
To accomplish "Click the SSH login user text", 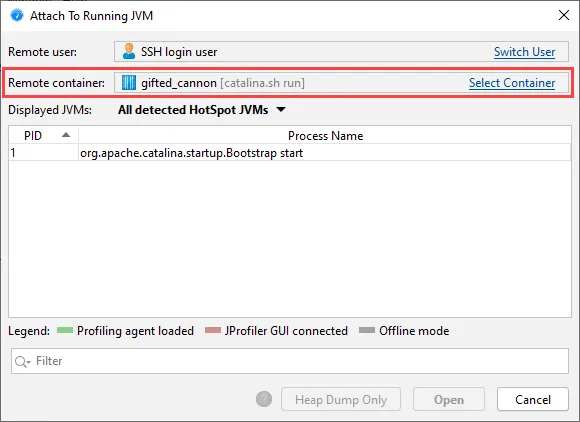I will click(179, 52).
